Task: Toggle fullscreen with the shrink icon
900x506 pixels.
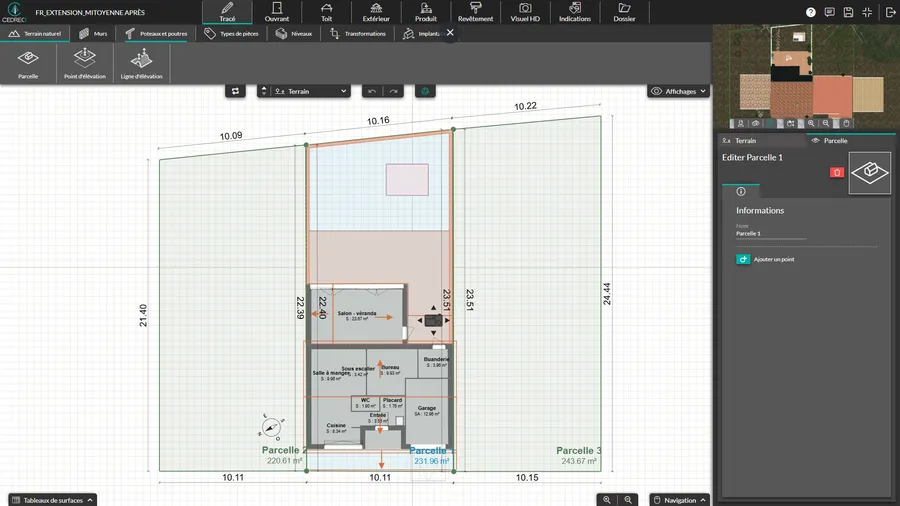Action: tap(867, 12)
